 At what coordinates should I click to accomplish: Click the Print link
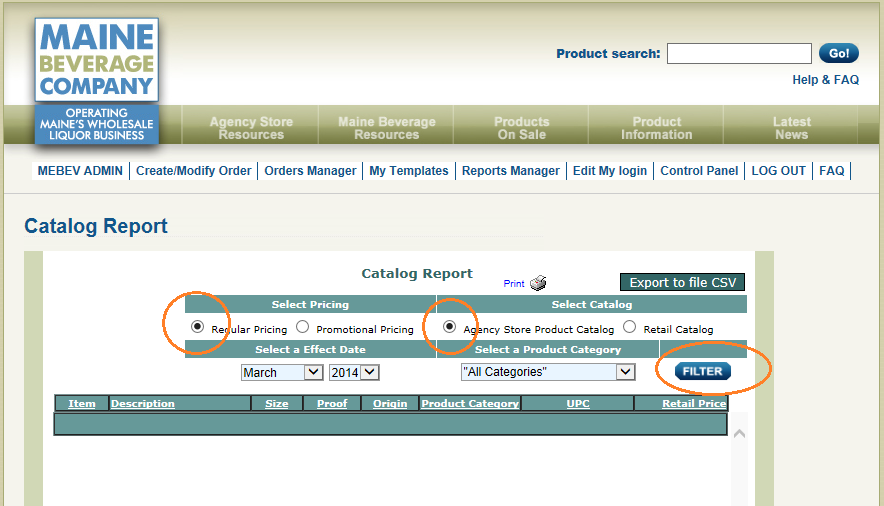coord(514,283)
